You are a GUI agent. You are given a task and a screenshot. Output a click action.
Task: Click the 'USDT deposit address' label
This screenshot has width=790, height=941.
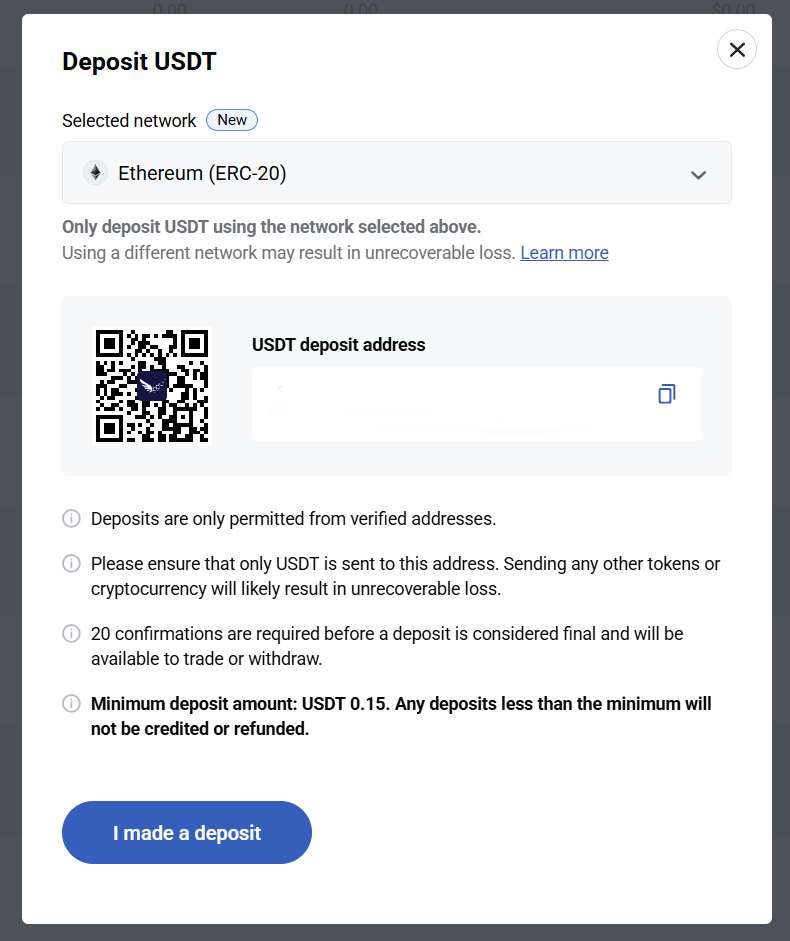[x=338, y=345]
